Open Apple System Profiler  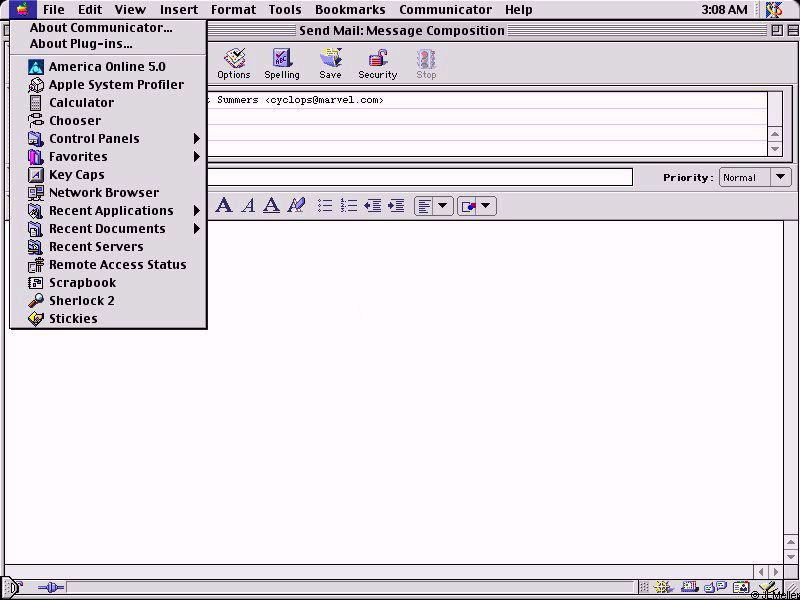click(108, 85)
